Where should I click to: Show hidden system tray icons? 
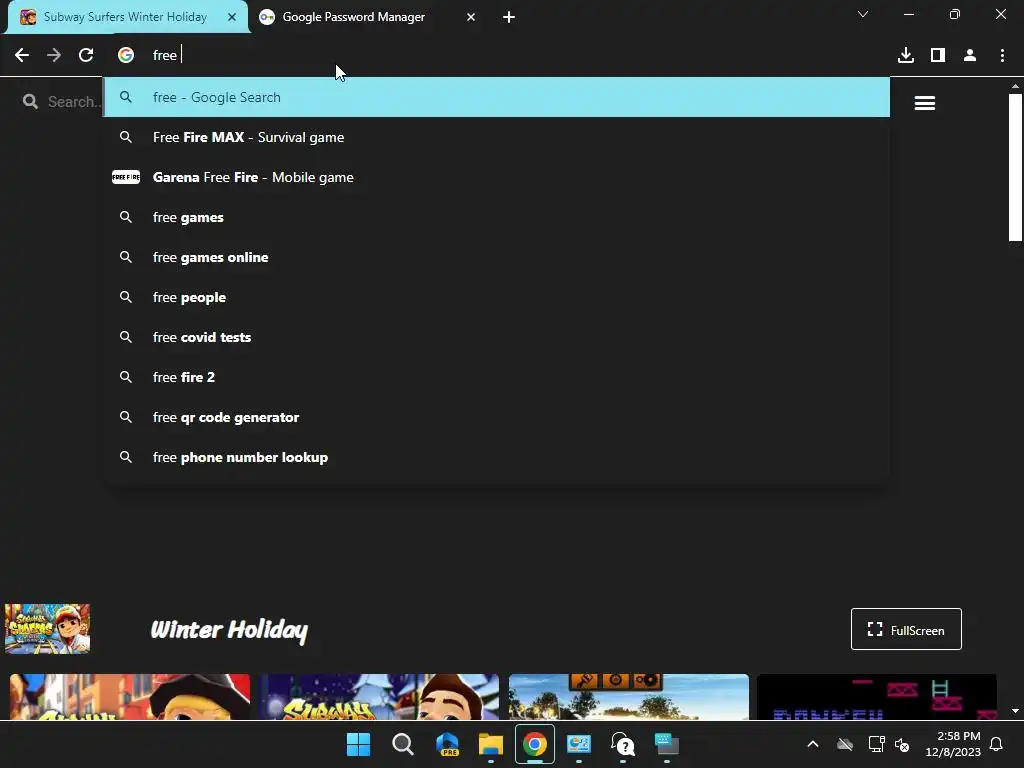pyautogui.click(x=813, y=744)
